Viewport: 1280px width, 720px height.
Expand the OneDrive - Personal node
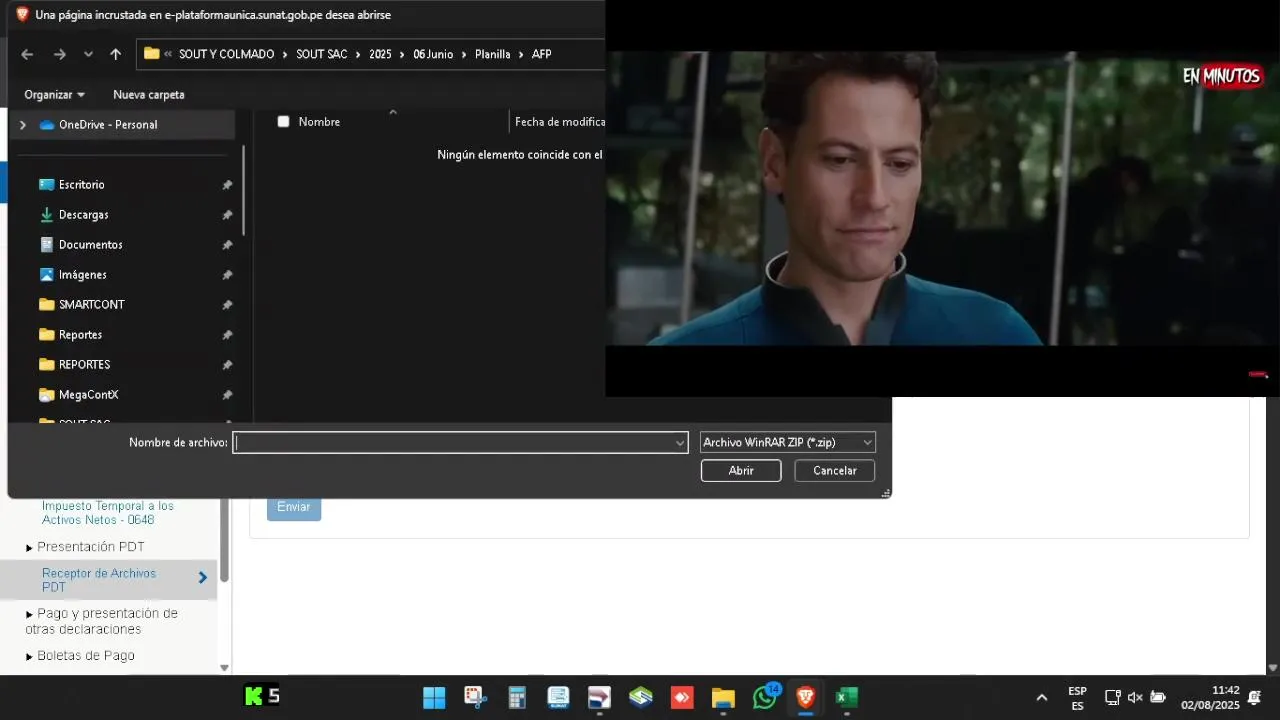click(x=22, y=125)
